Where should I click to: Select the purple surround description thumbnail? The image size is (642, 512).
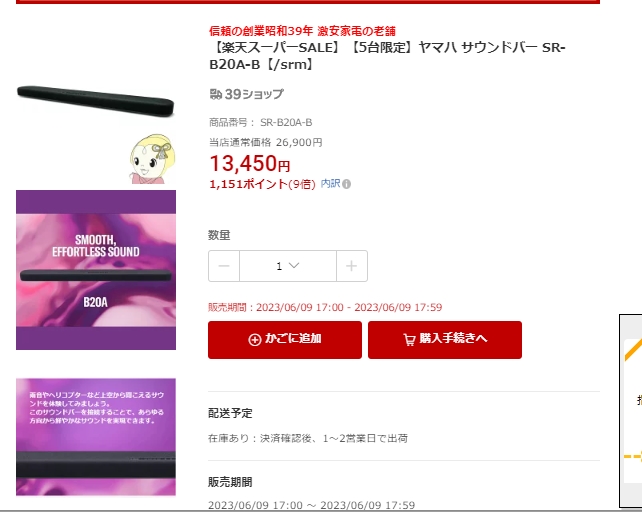coord(96,437)
